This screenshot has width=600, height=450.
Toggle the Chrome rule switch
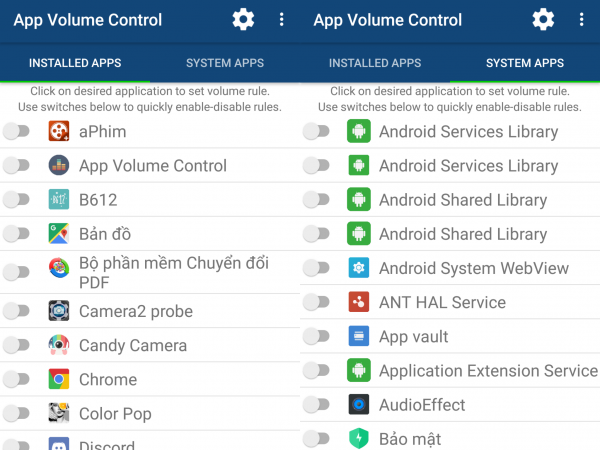pos(16,379)
